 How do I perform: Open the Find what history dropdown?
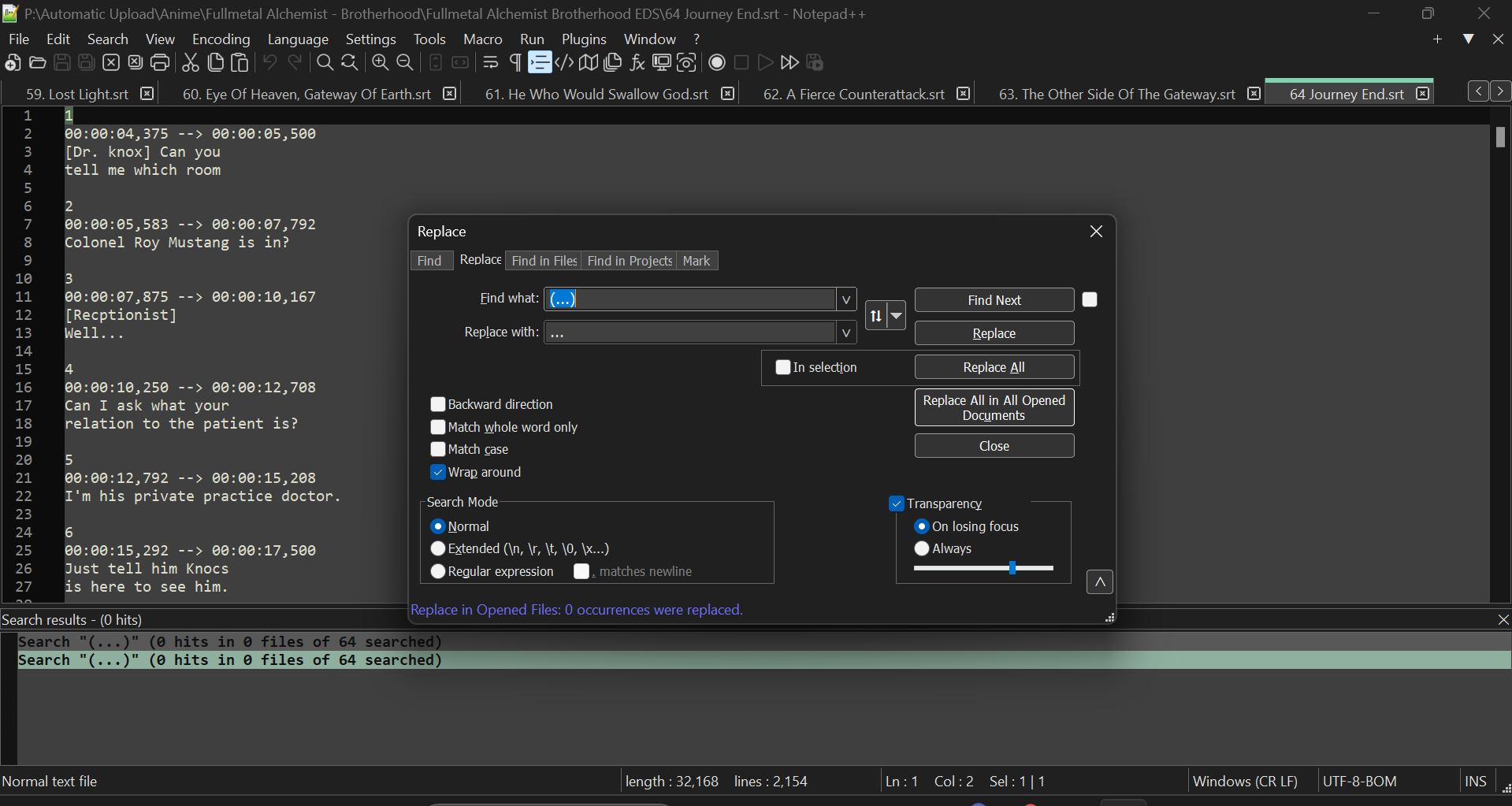pyautogui.click(x=845, y=299)
